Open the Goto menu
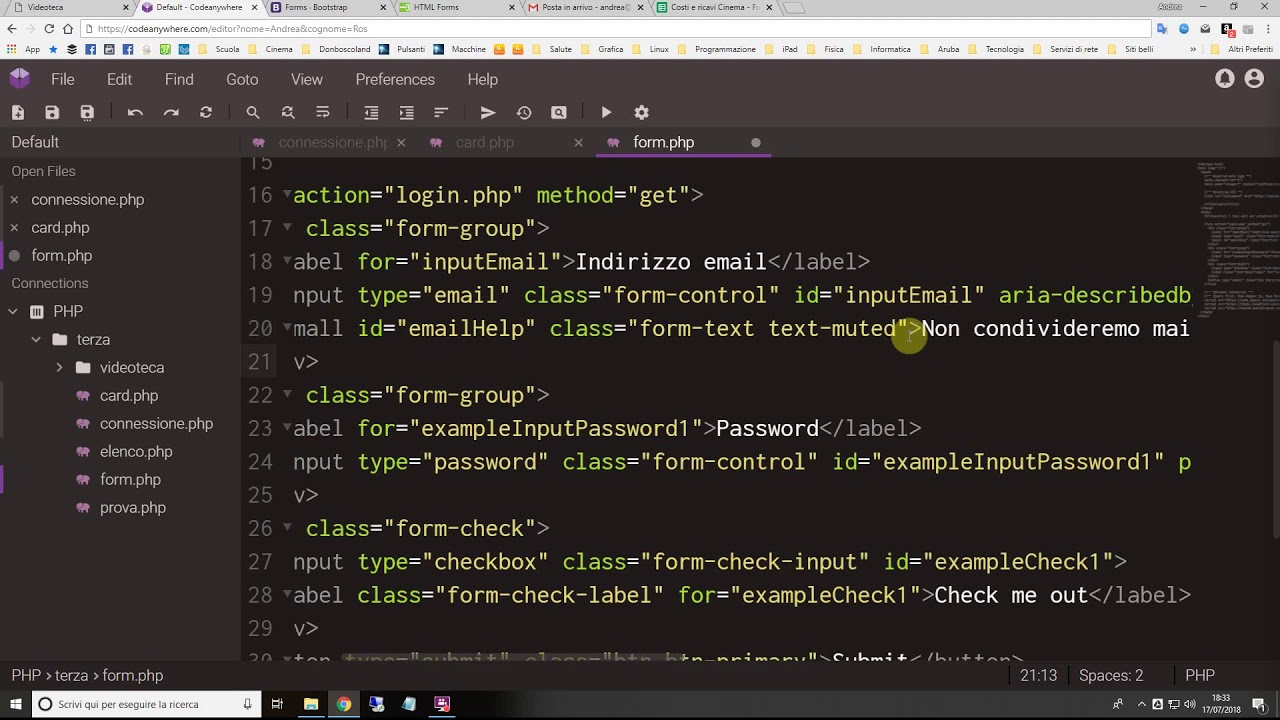Image resolution: width=1280 pixels, height=720 pixels. pyautogui.click(x=242, y=79)
